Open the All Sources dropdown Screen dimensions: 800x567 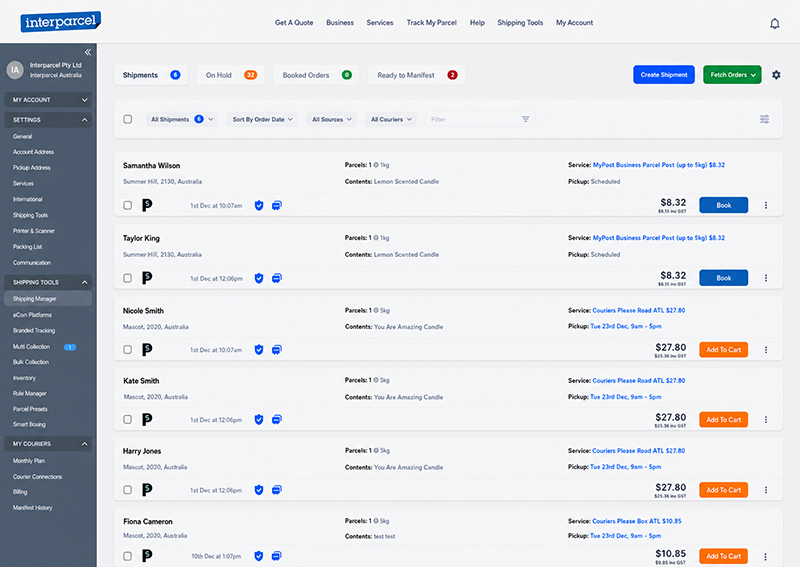click(x=332, y=119)
